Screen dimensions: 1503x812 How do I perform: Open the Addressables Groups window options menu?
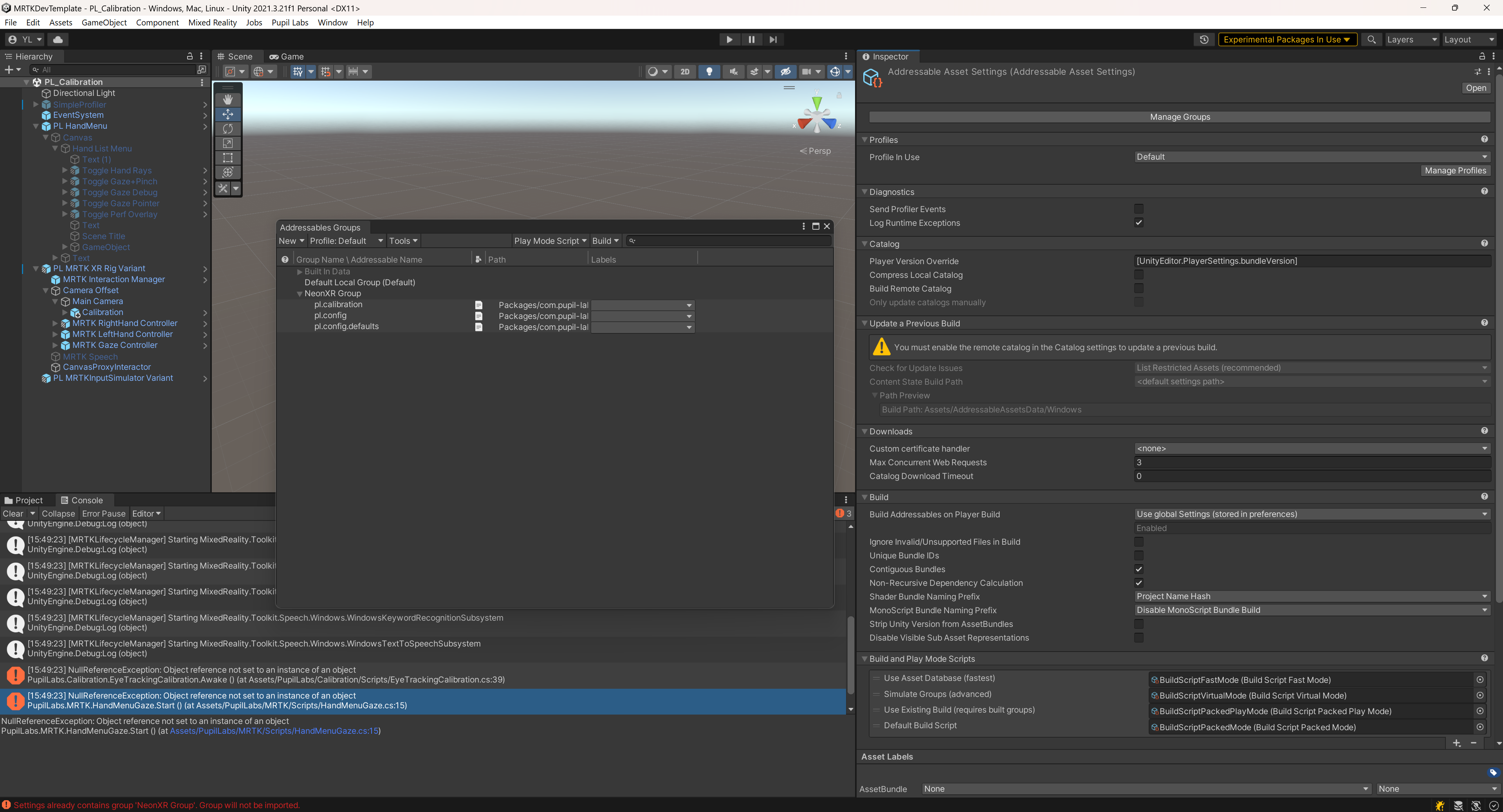(x=803, y=226)
